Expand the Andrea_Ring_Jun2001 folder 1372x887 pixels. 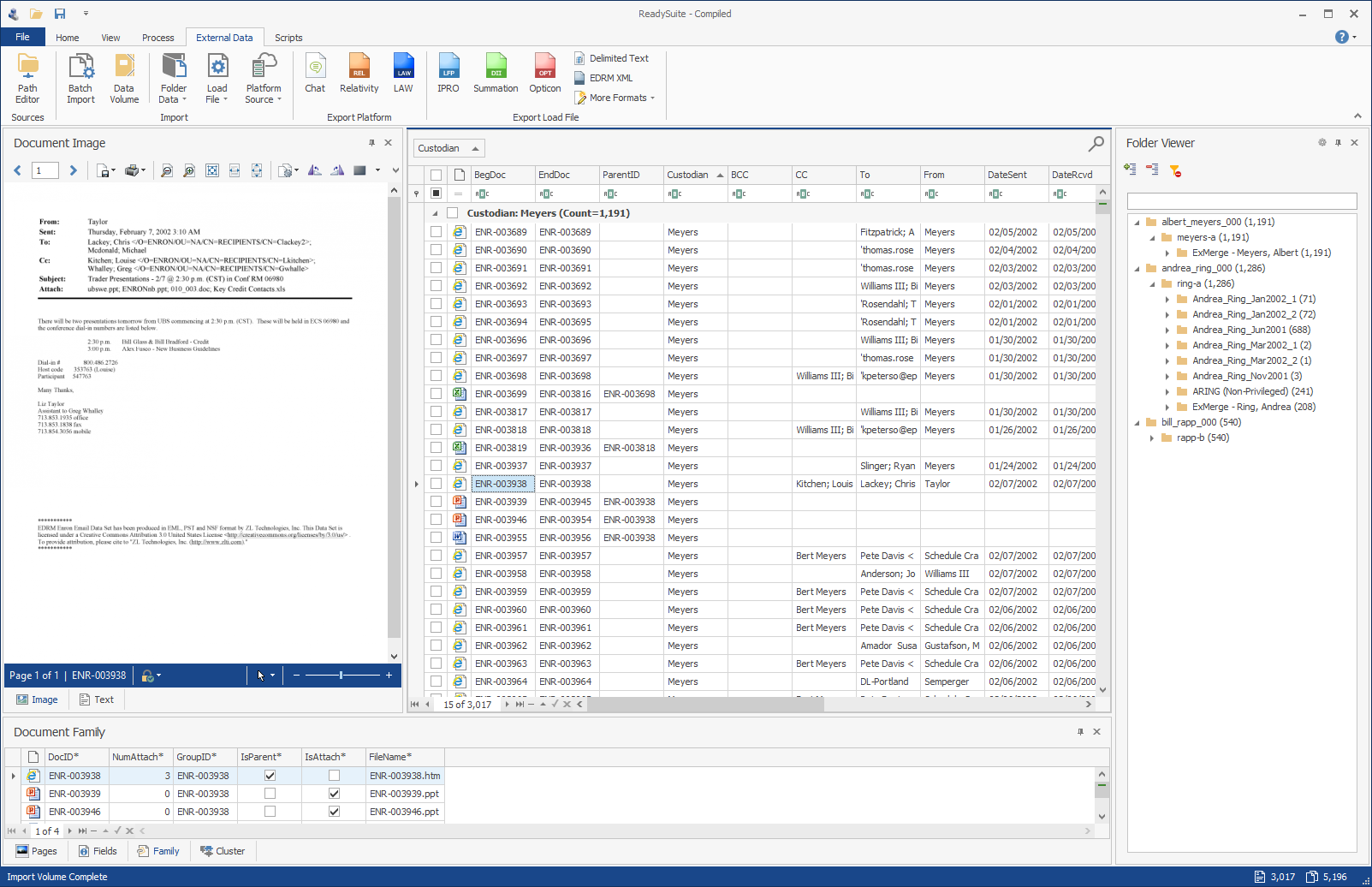coord(1167,330)
